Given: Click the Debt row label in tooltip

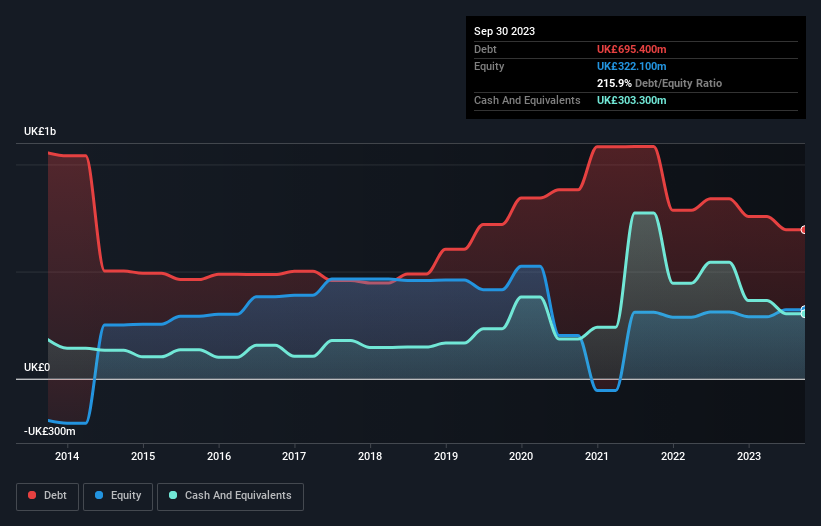Looking at the screenshot, I should coord(485,49).
